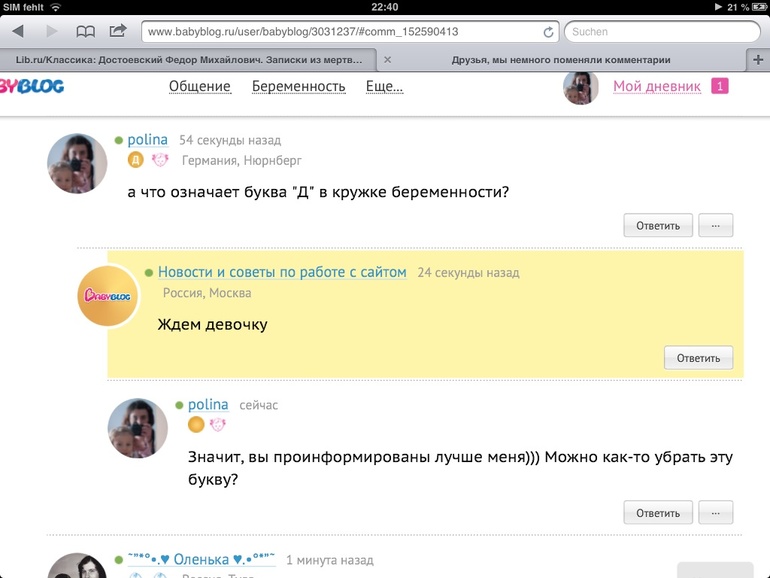770x578 pixels.
Task: Open polina profile link, 54 секунды назад
Action: tap(147, 140)
